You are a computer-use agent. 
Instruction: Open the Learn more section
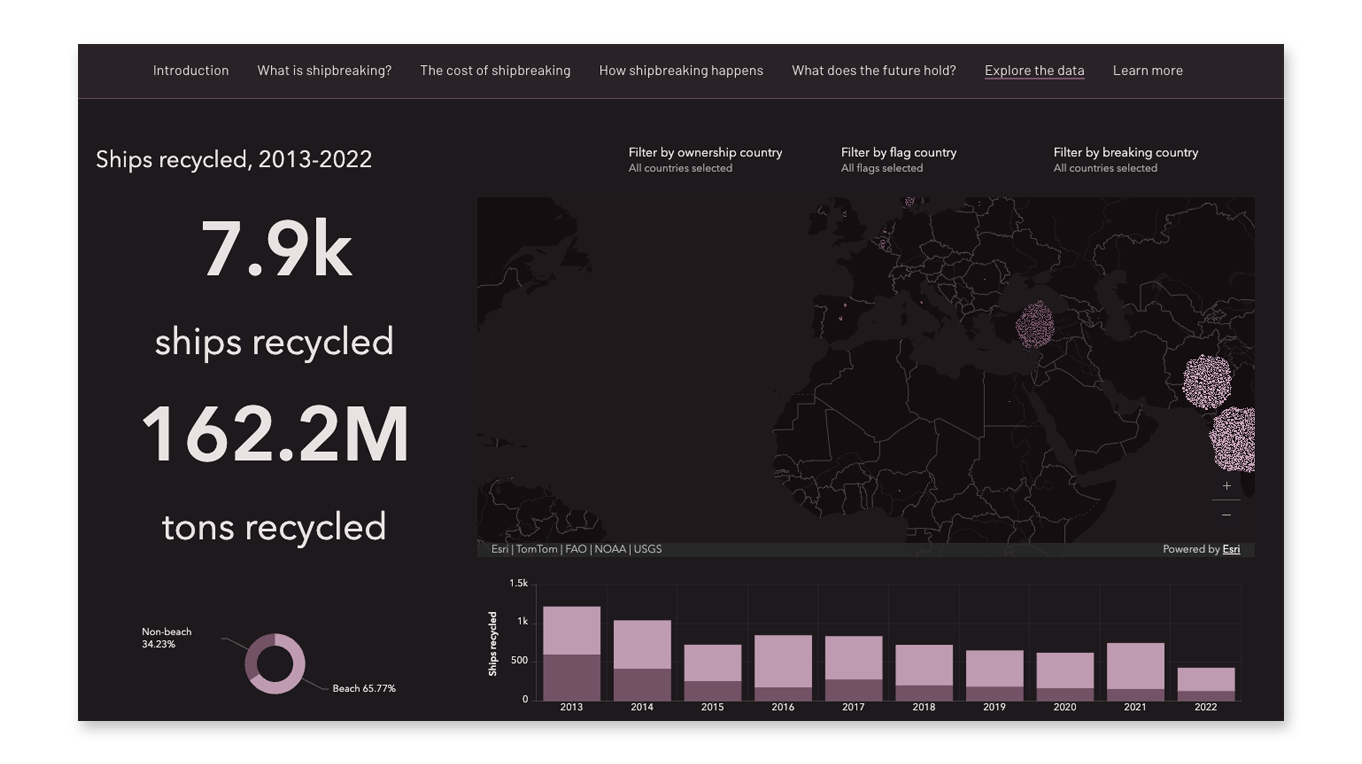point(1148,70)
